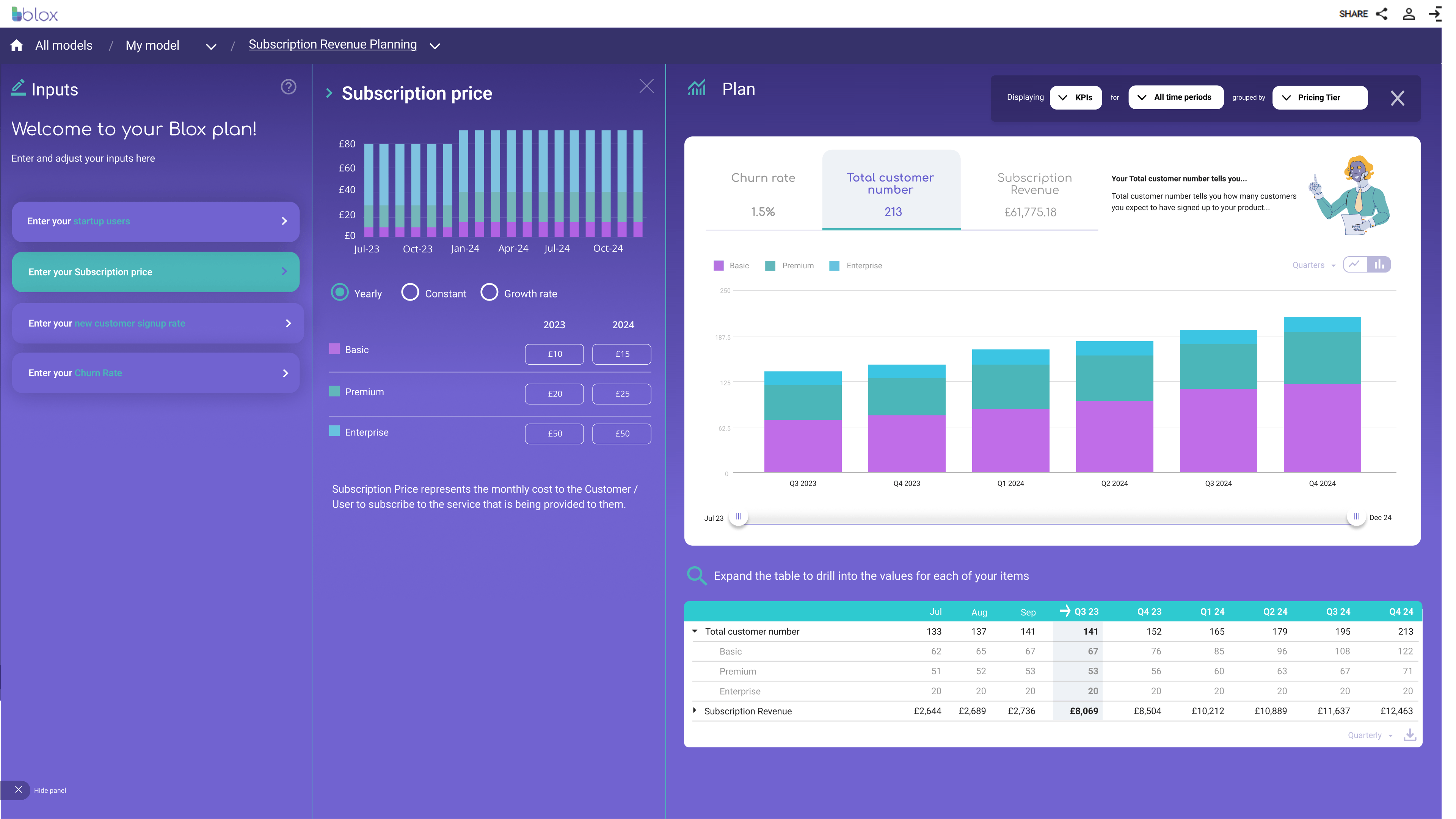The image size is (1456, 819).
Task: Select the Growth rate pricing option
Action: pyautogui.click(x=490, y=293)
